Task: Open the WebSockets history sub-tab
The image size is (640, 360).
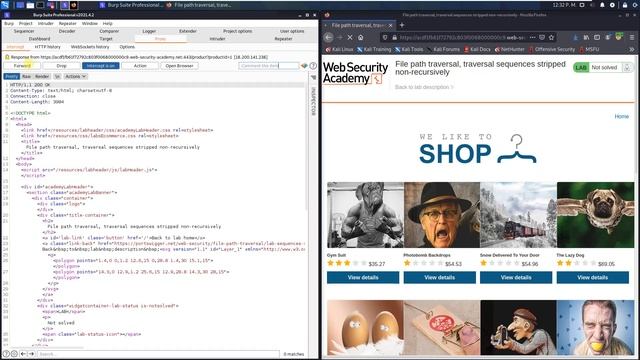Action: coord(90,47)
